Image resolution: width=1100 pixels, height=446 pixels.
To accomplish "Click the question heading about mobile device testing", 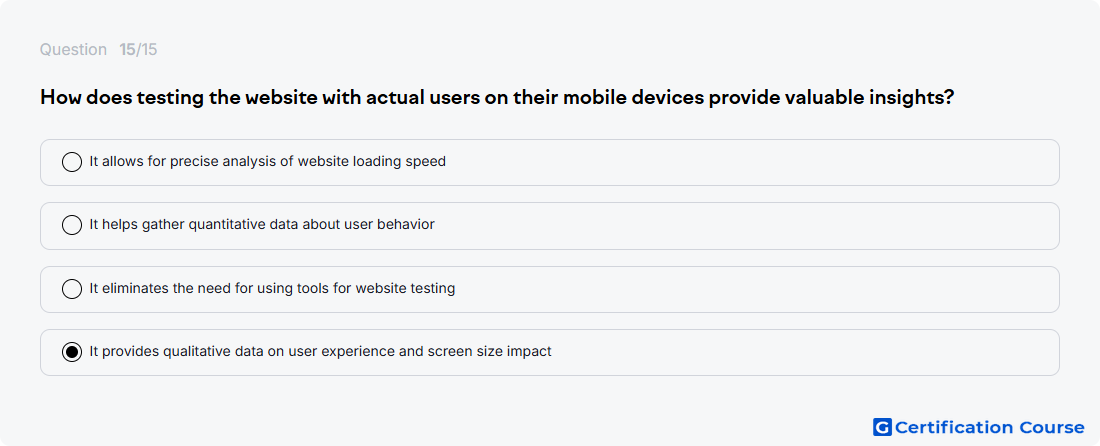I will [497, 97].
